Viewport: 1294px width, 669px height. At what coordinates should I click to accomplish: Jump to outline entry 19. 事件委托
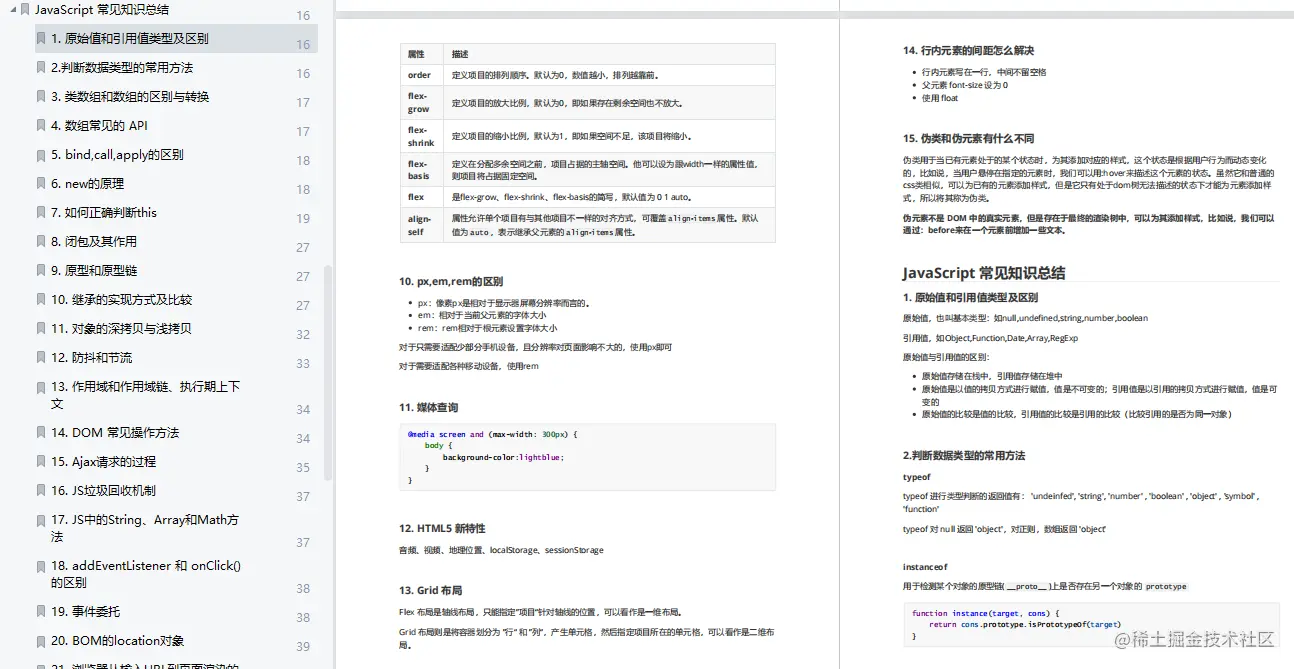tap(85, 611)
